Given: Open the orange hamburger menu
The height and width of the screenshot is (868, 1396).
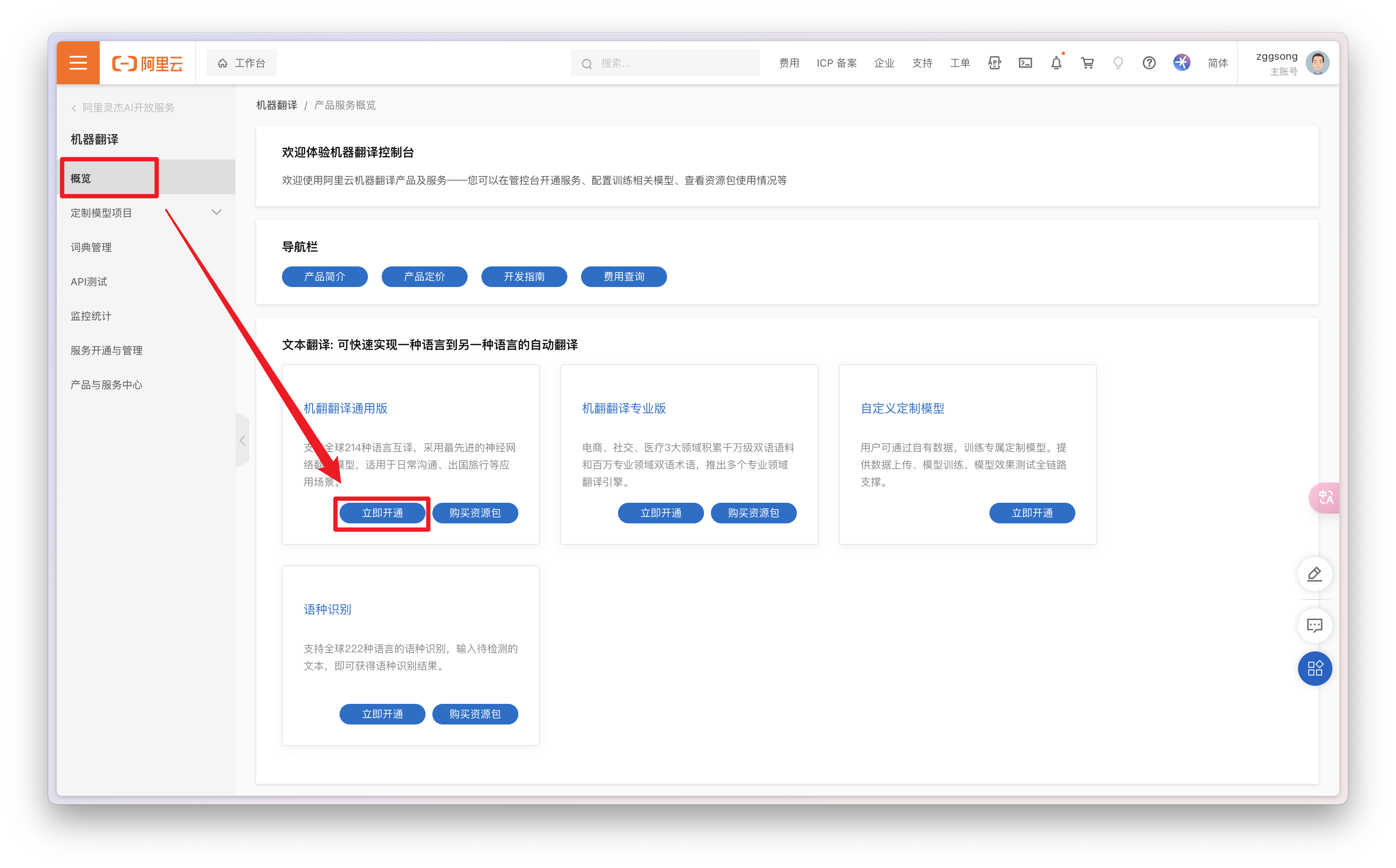Looking at the screenshot, I should pyautogui.click(x=78, y=63).
